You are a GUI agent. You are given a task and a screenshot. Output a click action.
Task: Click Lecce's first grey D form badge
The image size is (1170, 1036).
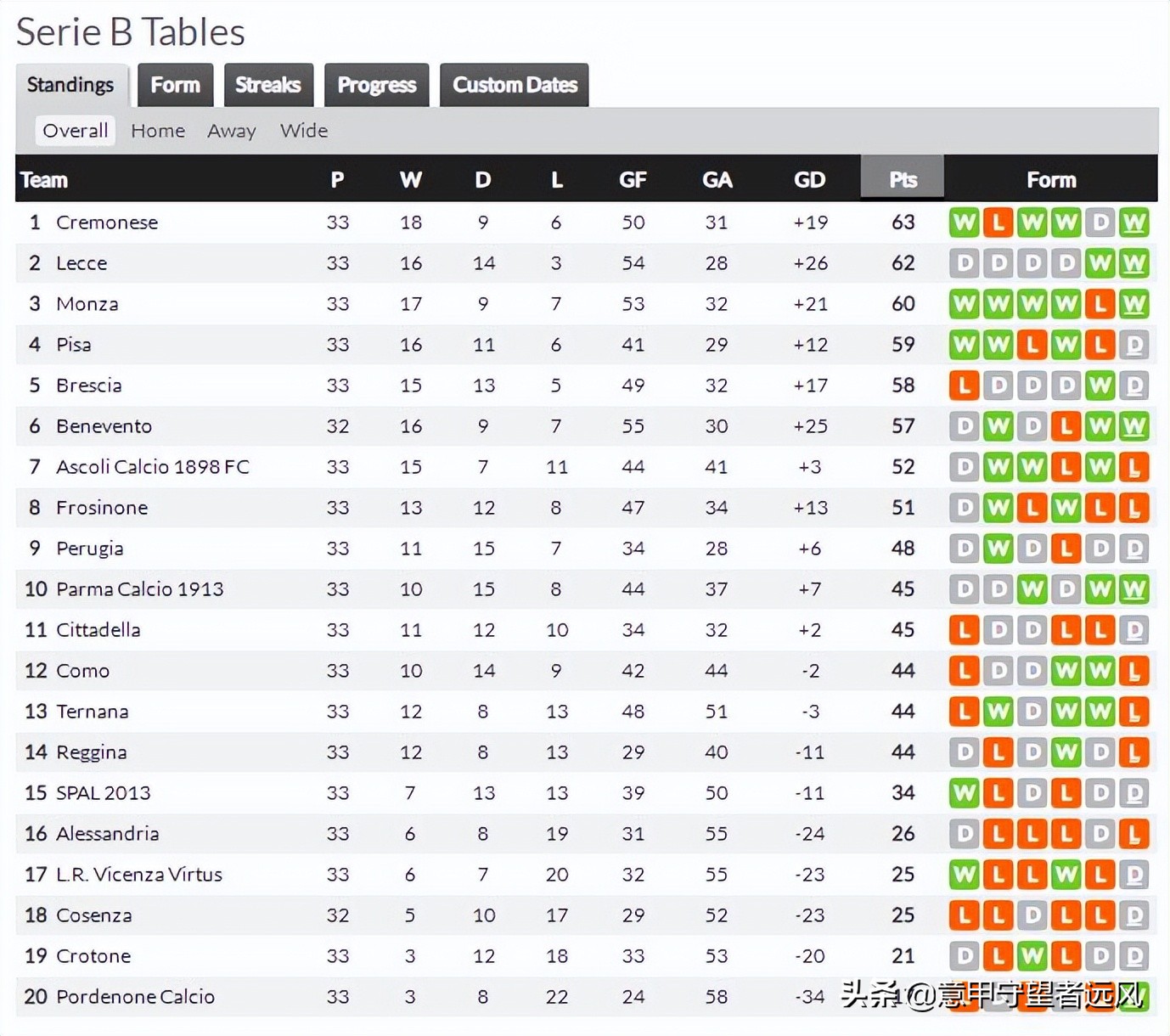click(964, 263)
